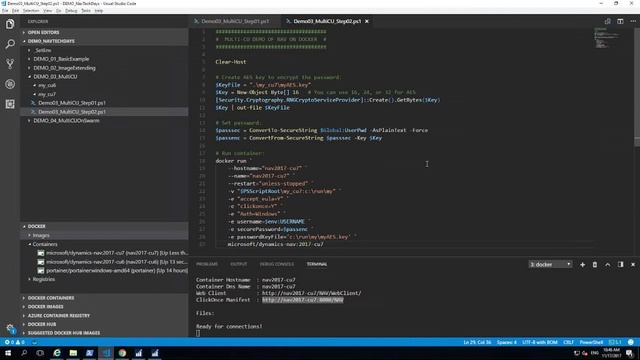Click the UTF-8 with BOM encoding status
This screenshot has height=360, width=640.
[540, 342]
